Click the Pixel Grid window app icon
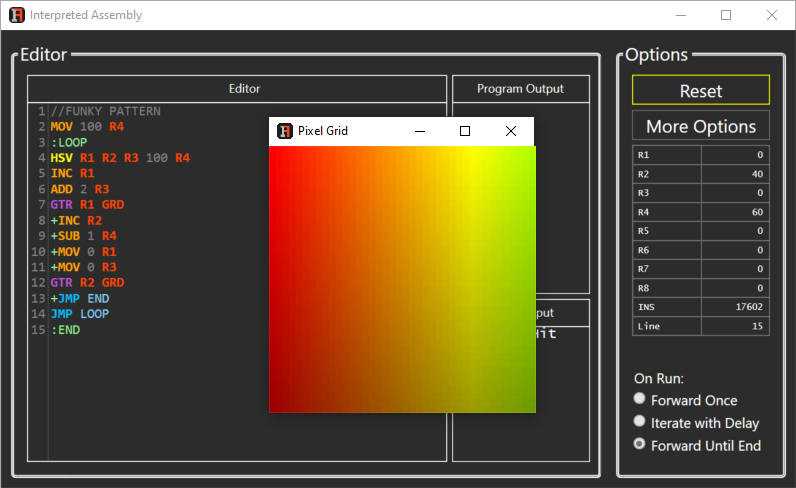Image resolution: width=796 pixels, height=488 pixels. click(285, 131)
